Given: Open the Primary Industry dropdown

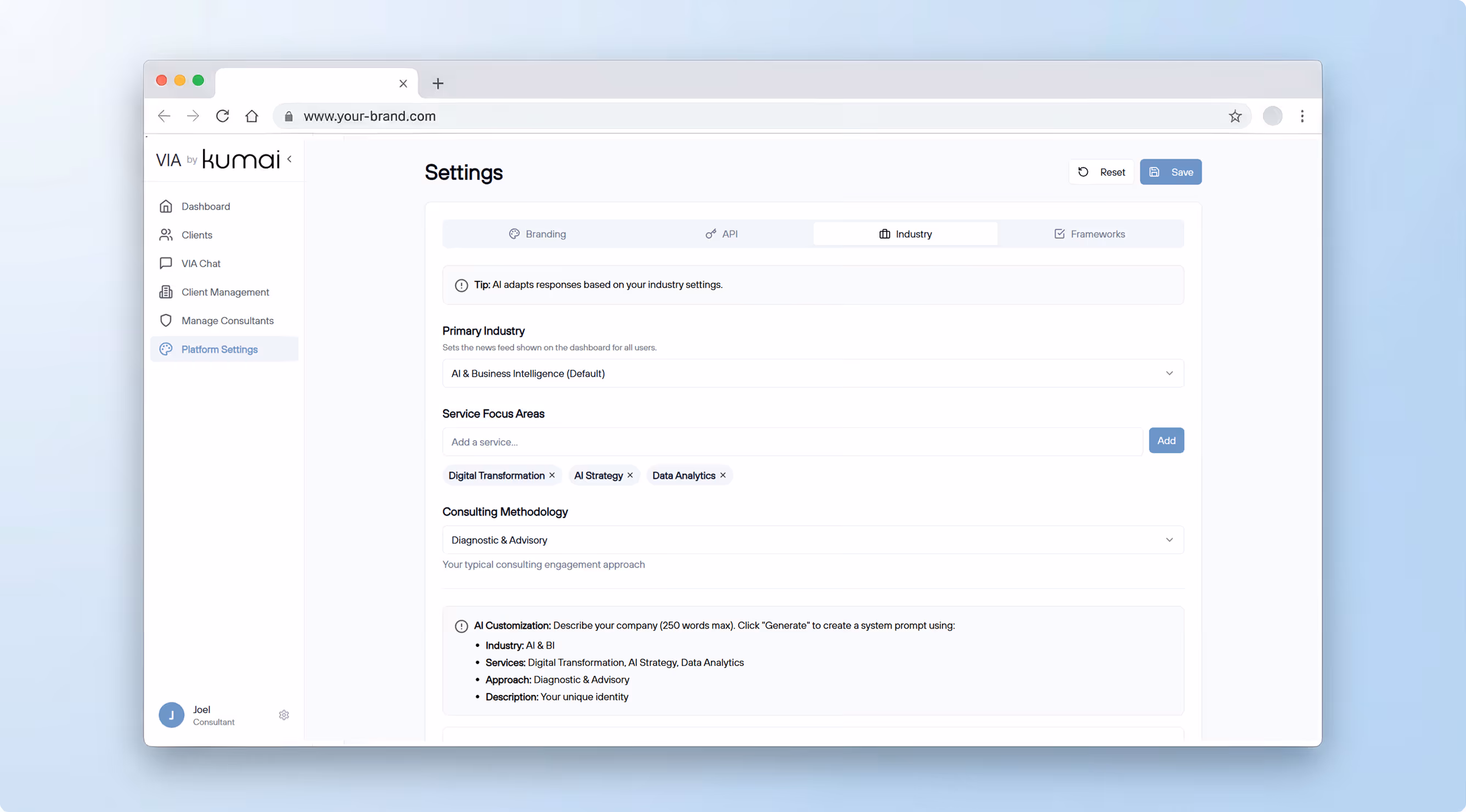Looking at the screenshot, I should coord(813,373).
